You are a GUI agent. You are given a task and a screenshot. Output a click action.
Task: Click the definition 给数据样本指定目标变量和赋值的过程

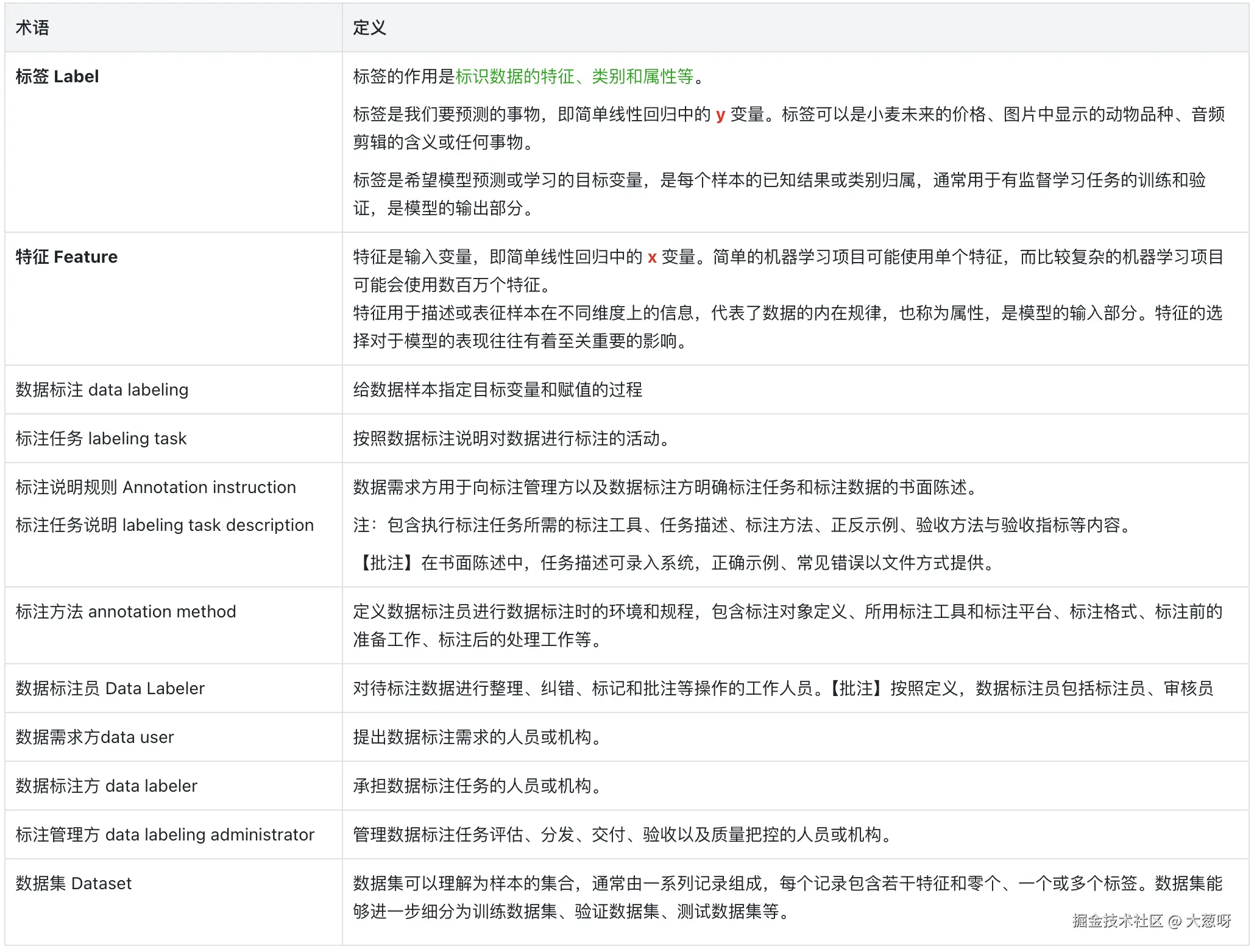point(497,390)
